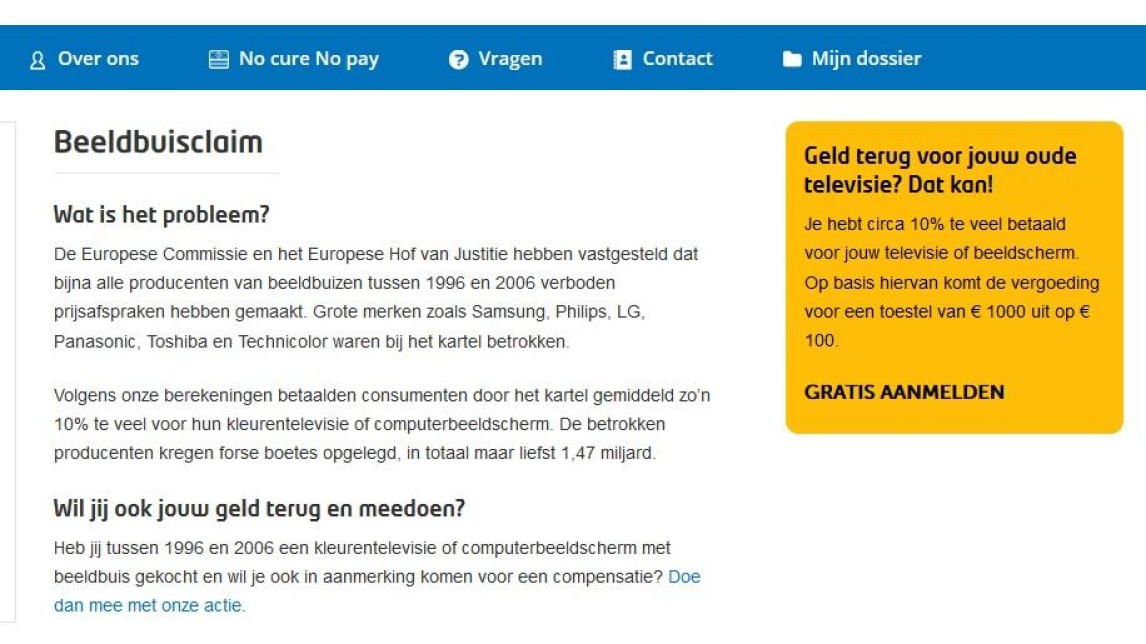Click the question mark icon beside Vragen
This screenshot has height=644, width=1146.
458,59
